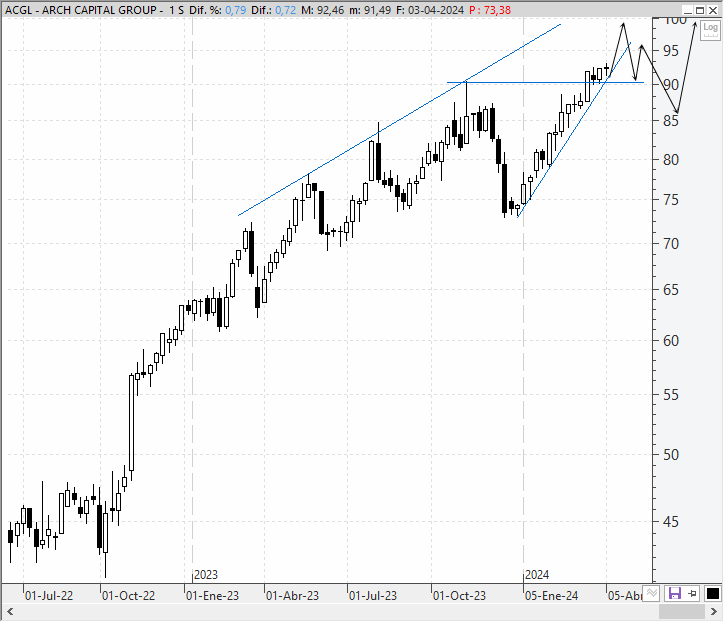Screen dimensions: 724x622
Task: Click the 05-Ene-24 date label
Action: tap(551, 596)
